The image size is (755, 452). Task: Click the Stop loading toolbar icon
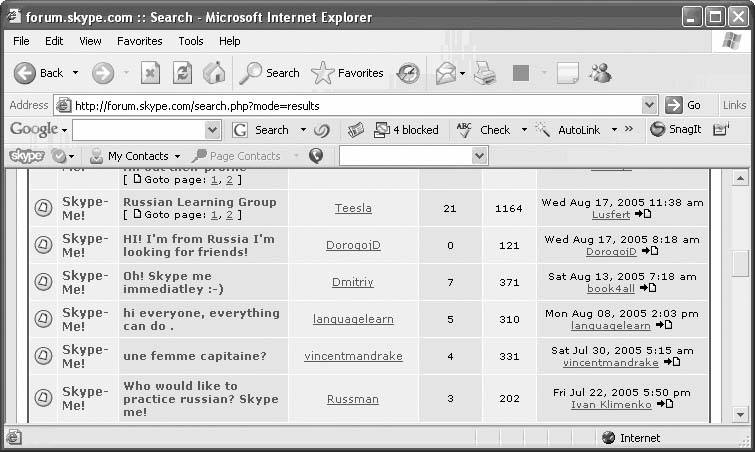150,73
